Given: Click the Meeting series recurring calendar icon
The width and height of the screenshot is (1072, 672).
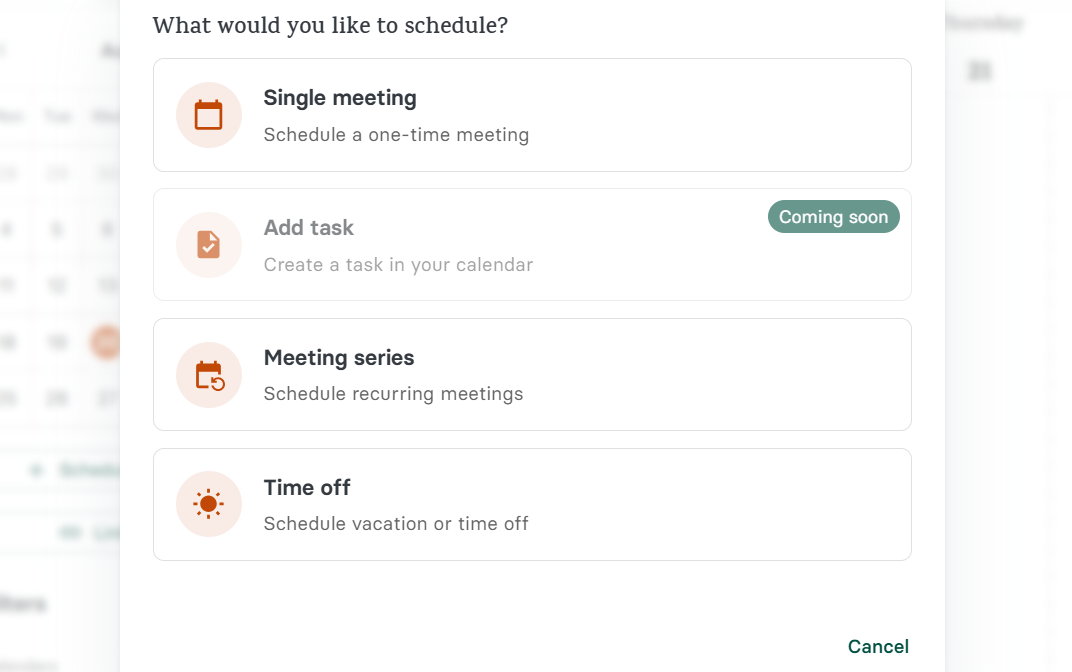Looking at the screenshot, I should pos(208,374).
